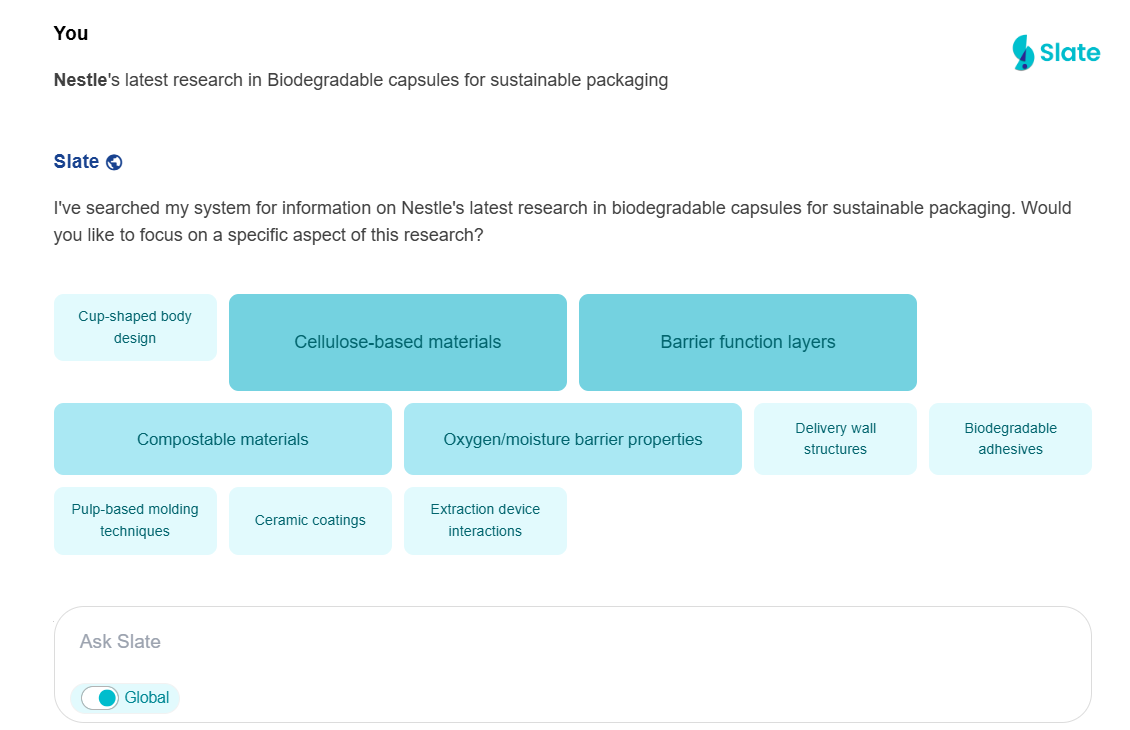Click the globe icon beside Slate

pyautogui.click(x=114, y=162)
